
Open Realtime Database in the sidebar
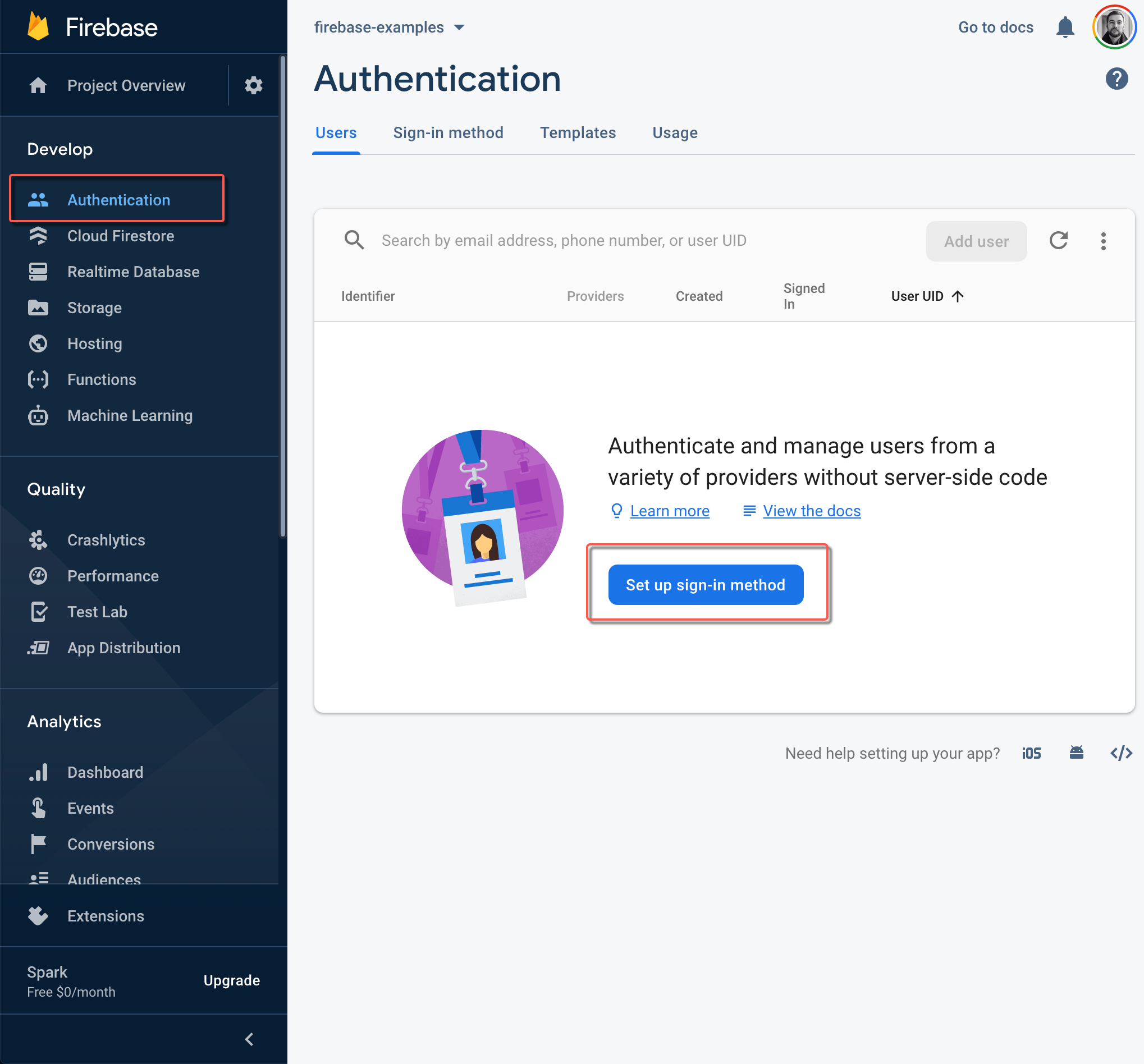(133, 272)
